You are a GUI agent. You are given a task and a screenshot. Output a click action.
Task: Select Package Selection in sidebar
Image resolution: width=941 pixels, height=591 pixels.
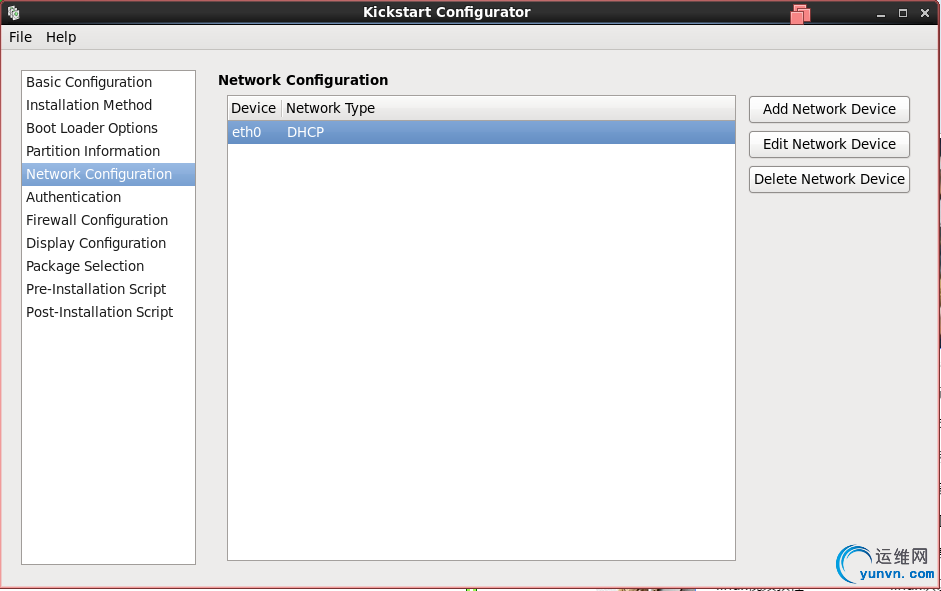click(x=108, y=266)
